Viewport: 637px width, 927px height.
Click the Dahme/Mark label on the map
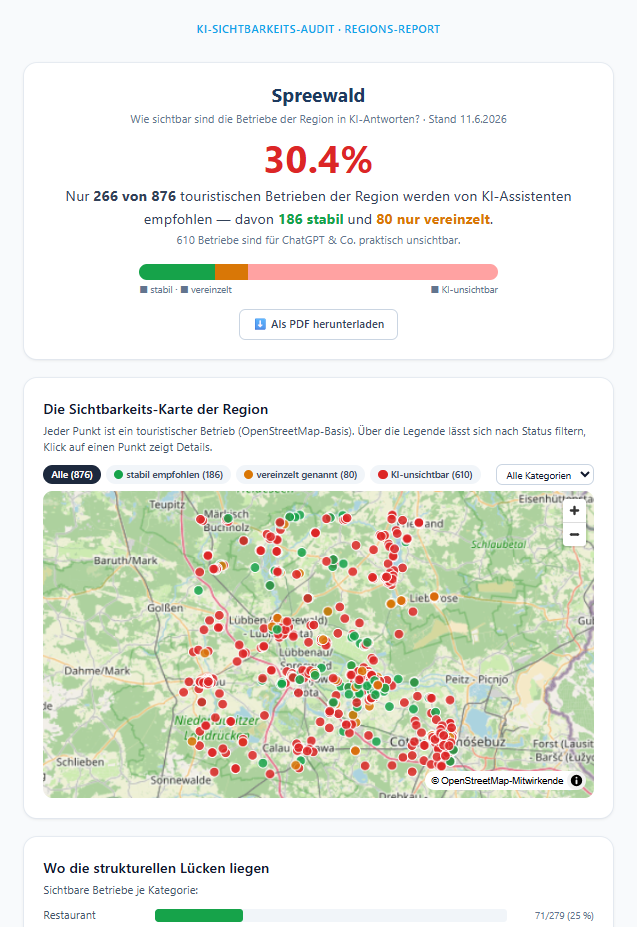pyautogui.click(x=97, y=670)
